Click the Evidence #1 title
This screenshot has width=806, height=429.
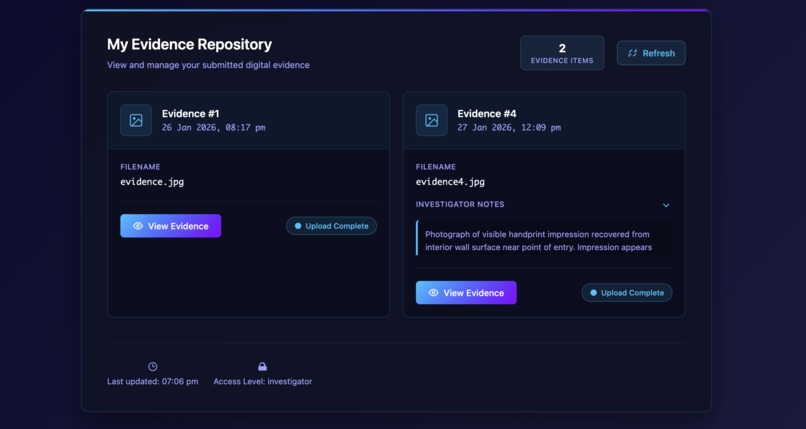coord(191,114)
